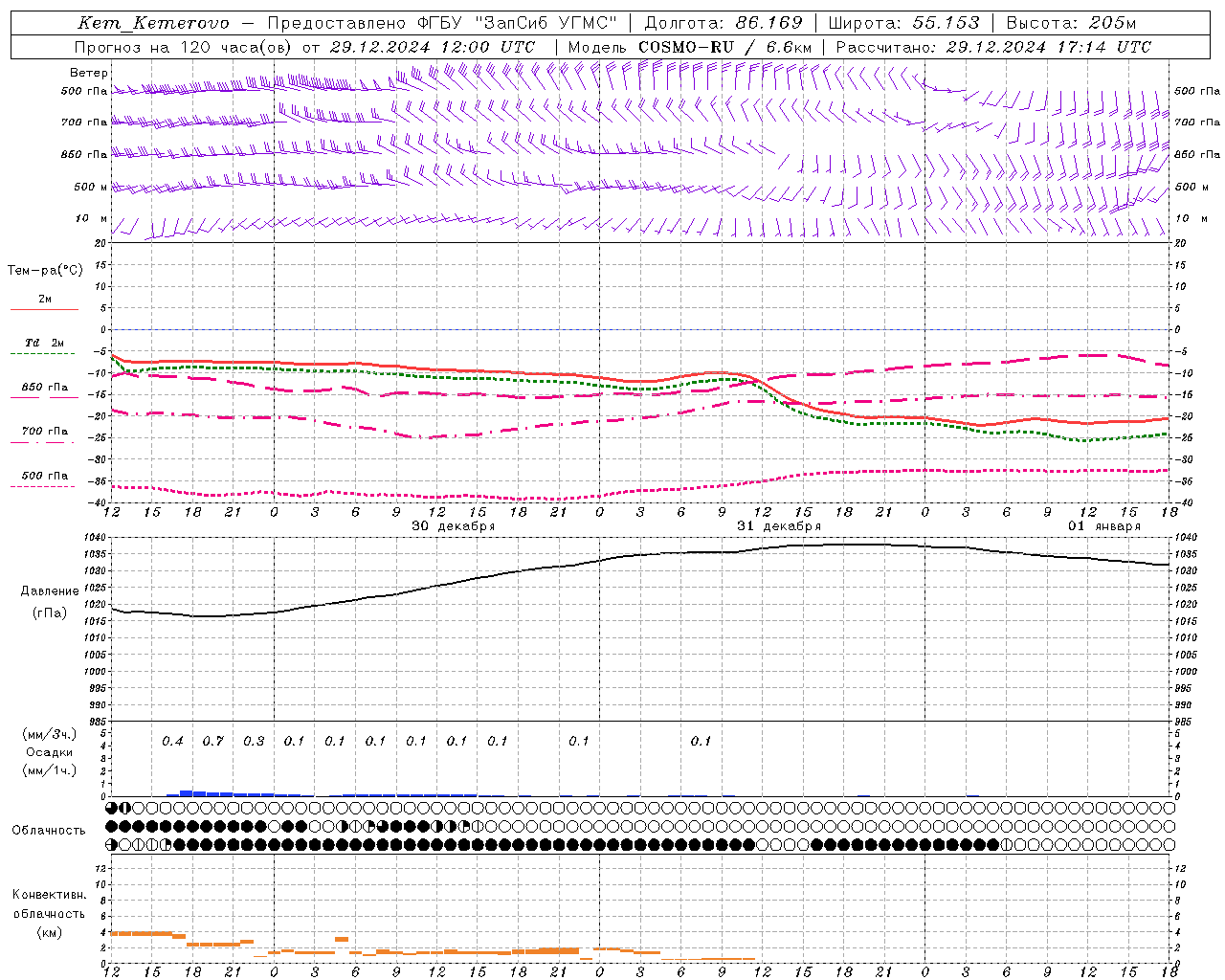
Task: Click the 500 гПа temperature legend dotted line
Action: [x=44, y=485]
